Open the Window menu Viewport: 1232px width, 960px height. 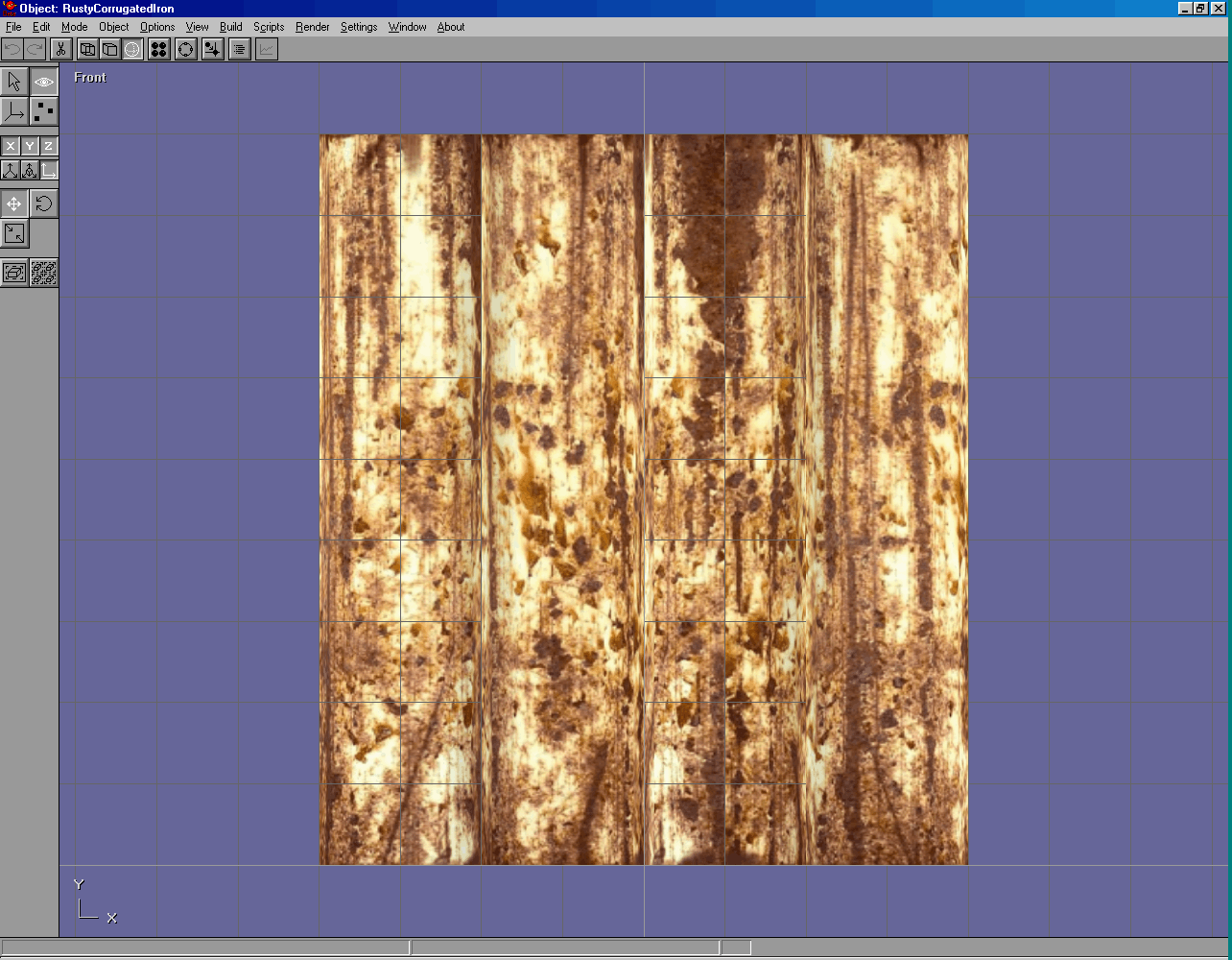[x=408, y=27]
